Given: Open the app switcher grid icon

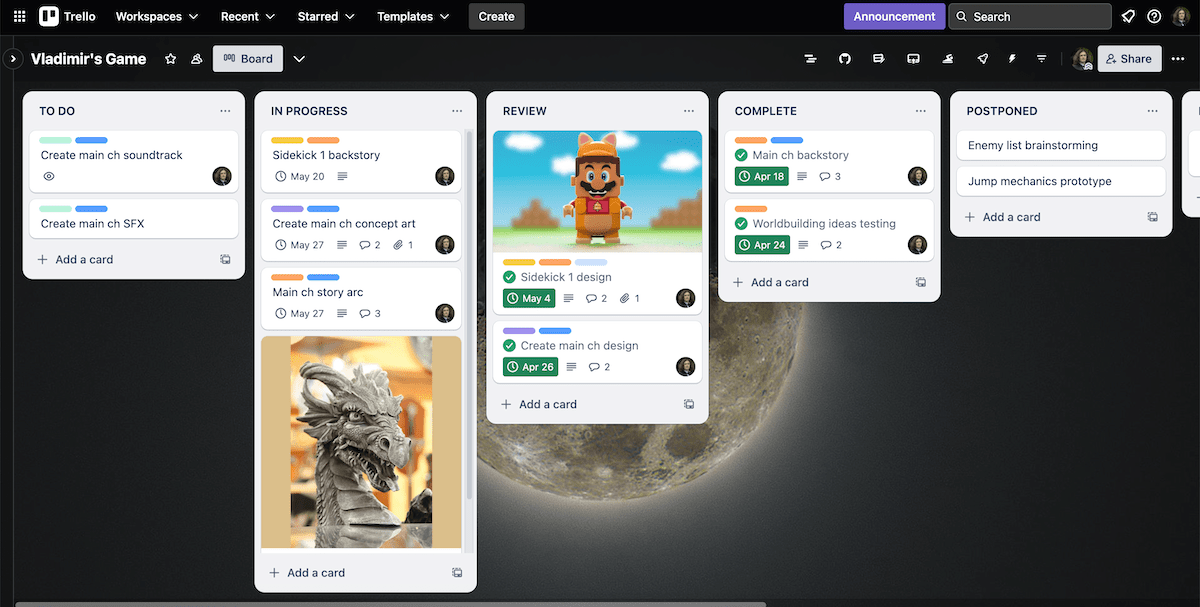Looking at the screenshot, I should (19, 16).
